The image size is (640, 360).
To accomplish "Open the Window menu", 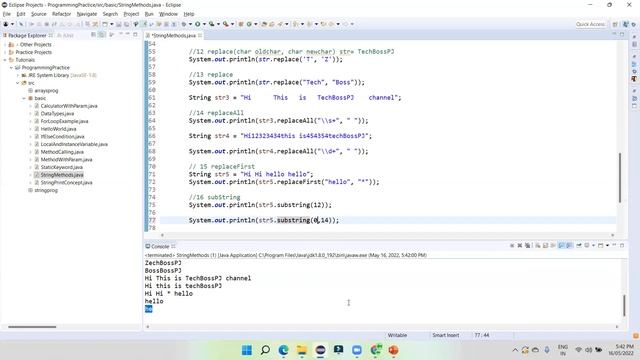I will [x=168, y=14].
